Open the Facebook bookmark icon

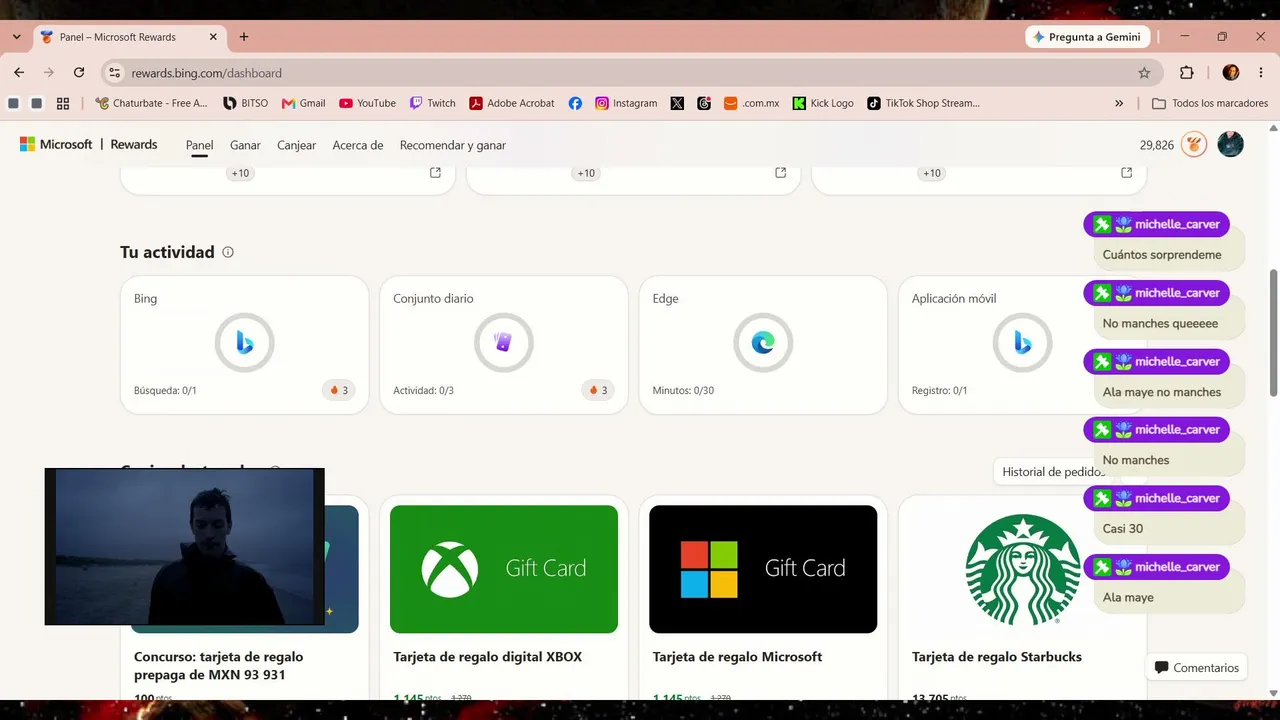pyautogui.click(x=575, y=103)
